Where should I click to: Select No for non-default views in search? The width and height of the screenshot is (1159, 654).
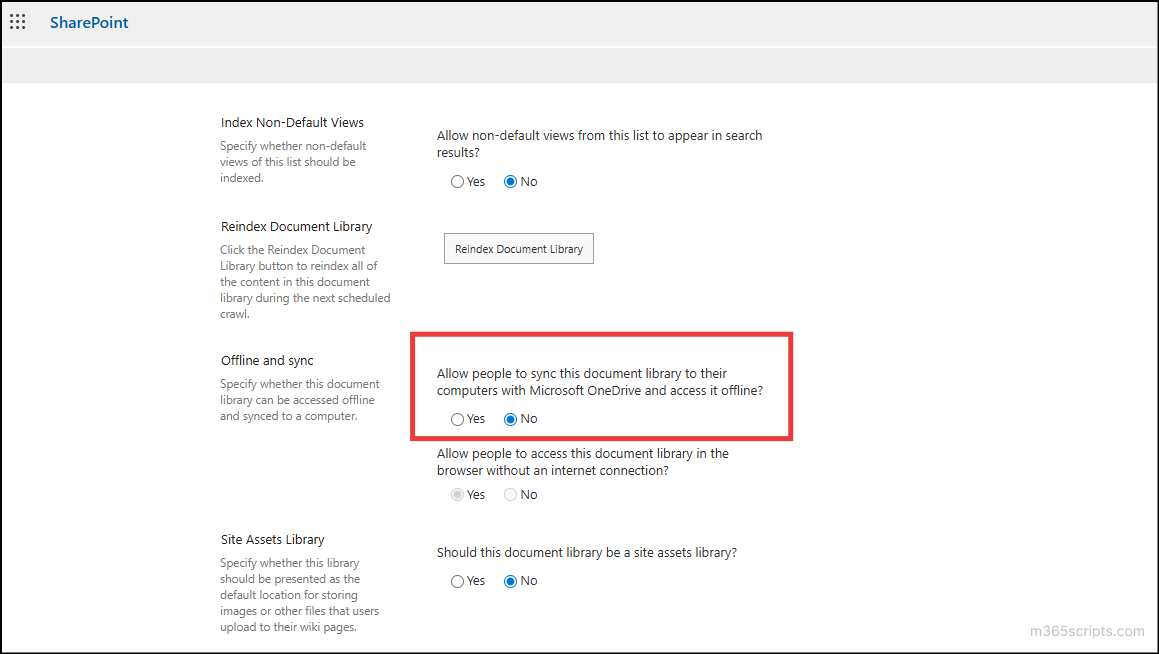(509, 181)
